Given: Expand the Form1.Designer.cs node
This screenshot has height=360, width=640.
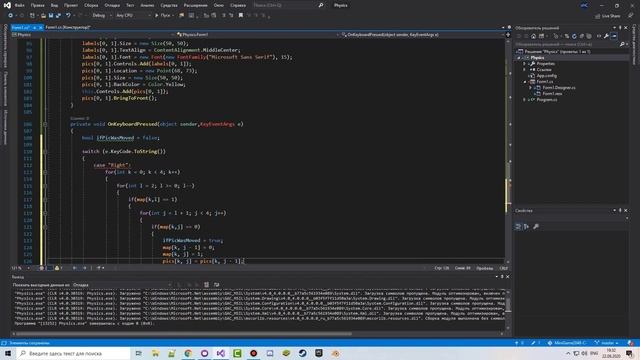Looking at the screenshot, I should click(x=531, y=88).
